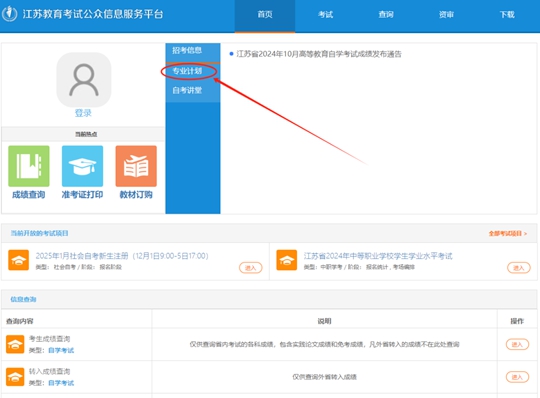Click the orange icon beside 转入成绩查询

point(15,377)
